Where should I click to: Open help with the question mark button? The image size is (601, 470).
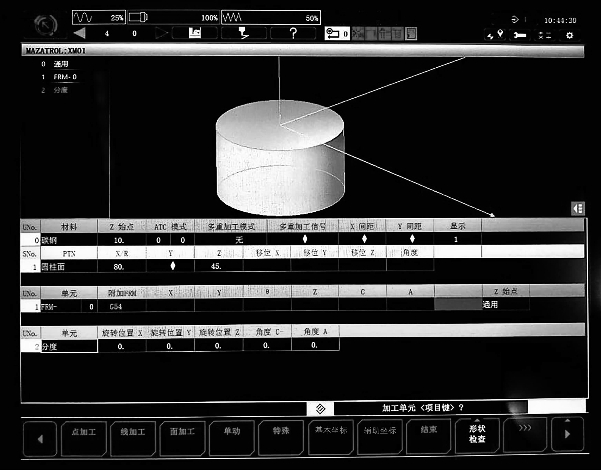[x=293, y=33]
